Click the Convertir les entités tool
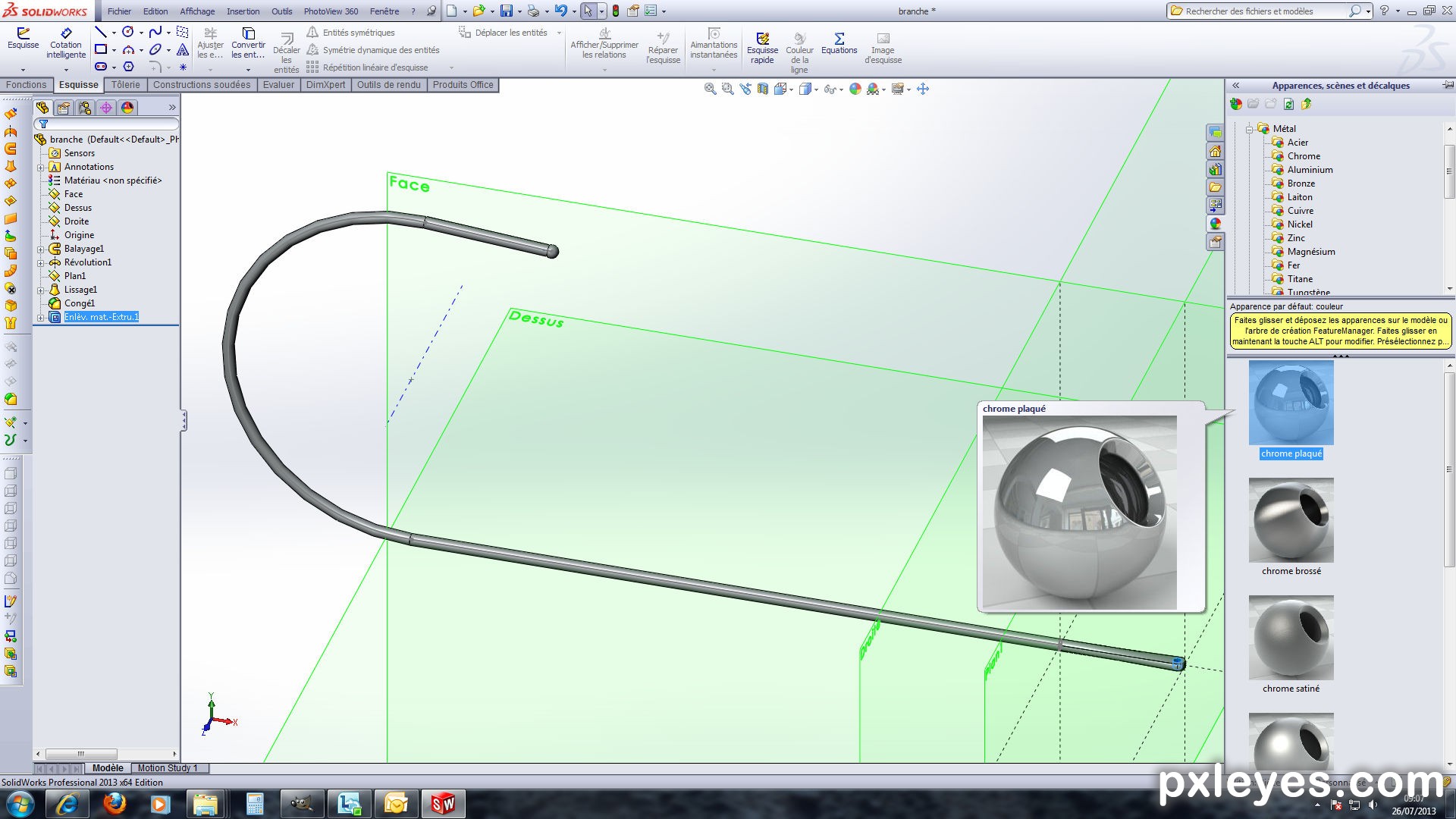1456x819 pixels. coord(248,43)
